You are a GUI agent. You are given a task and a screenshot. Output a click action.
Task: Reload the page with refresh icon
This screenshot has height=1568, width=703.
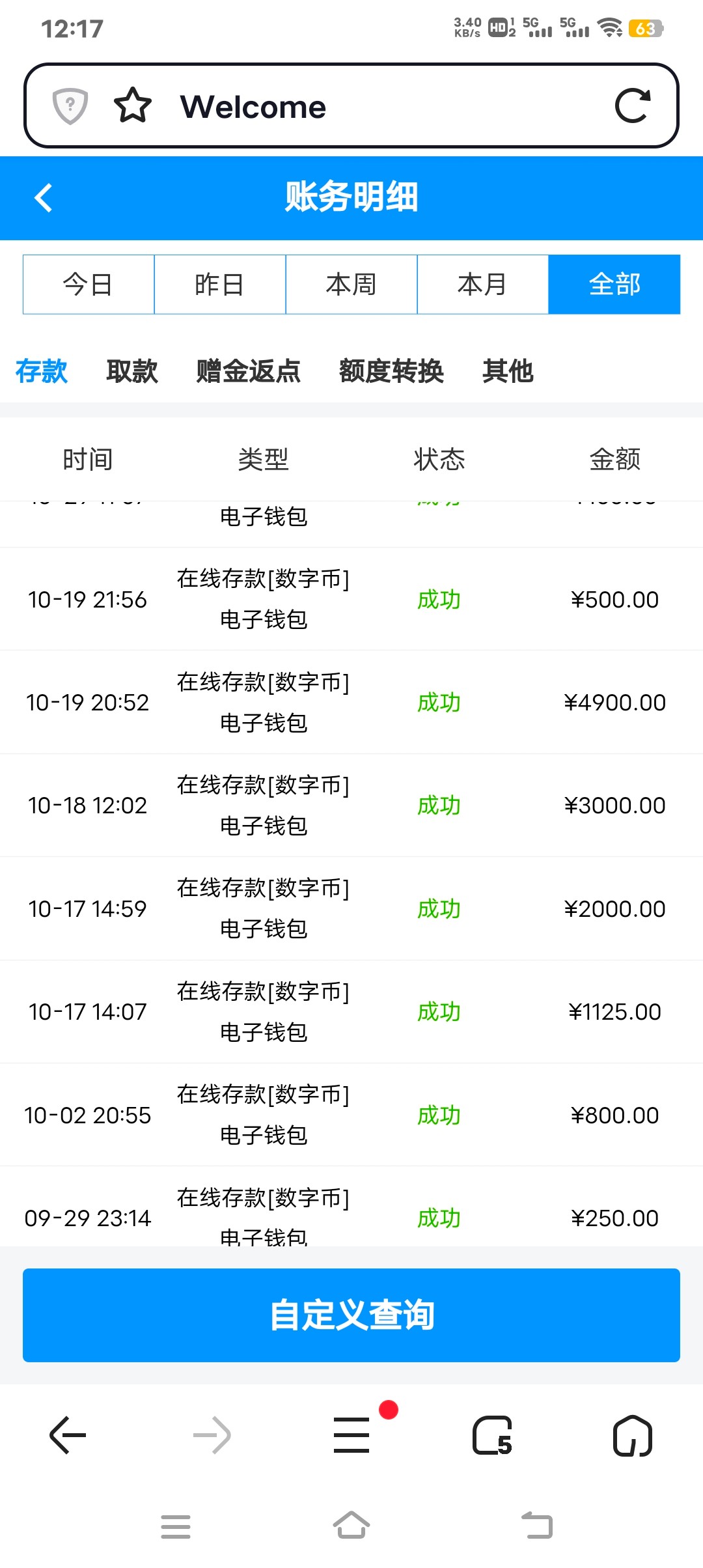click(x=632, y=105)
